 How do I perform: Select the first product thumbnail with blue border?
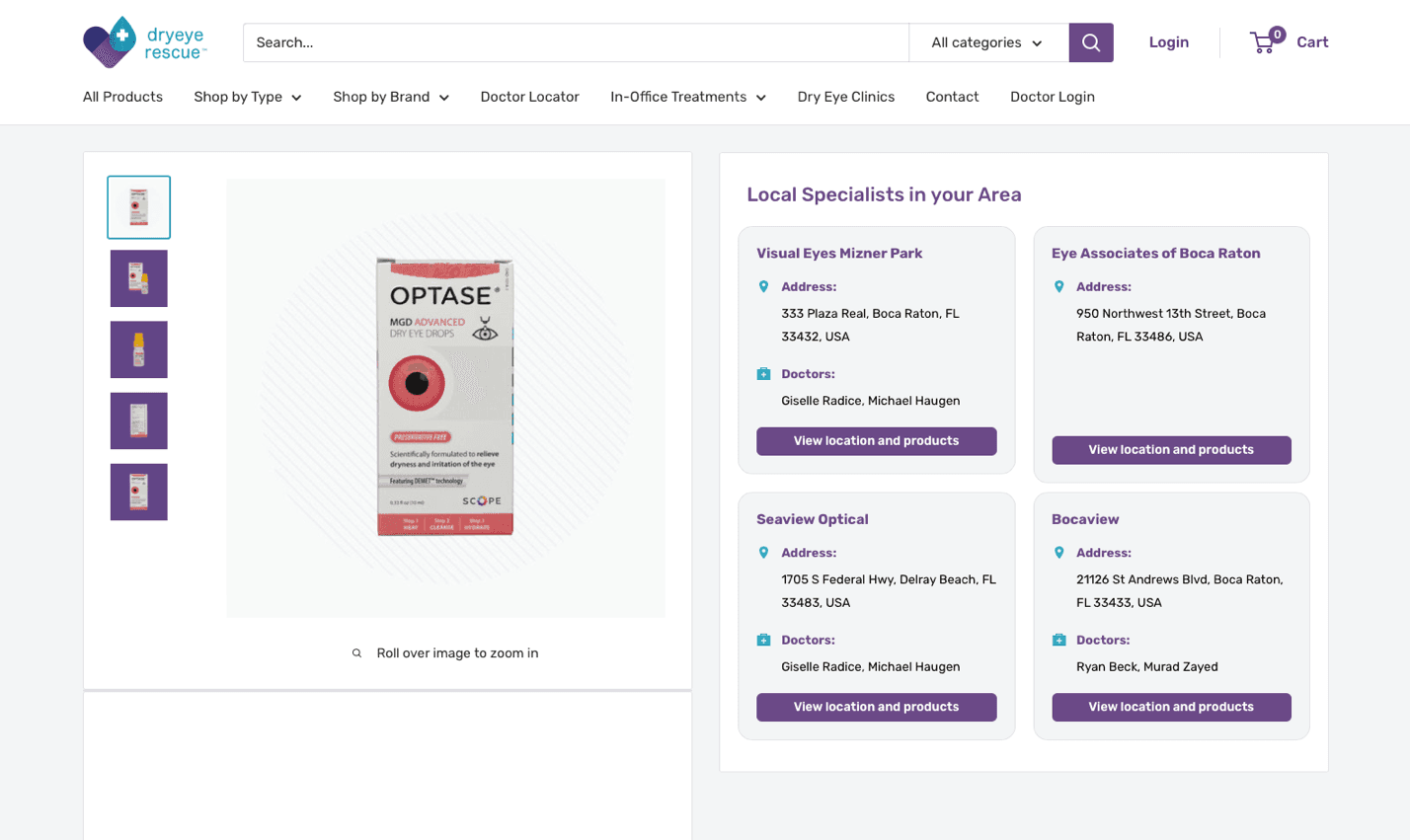coord(139,207)
